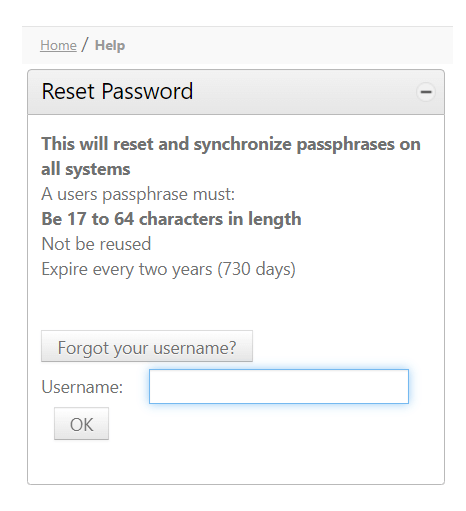The image size is (466, 511).
Task: Click 'A users passphrase must:' text
Action: point(138,194)
